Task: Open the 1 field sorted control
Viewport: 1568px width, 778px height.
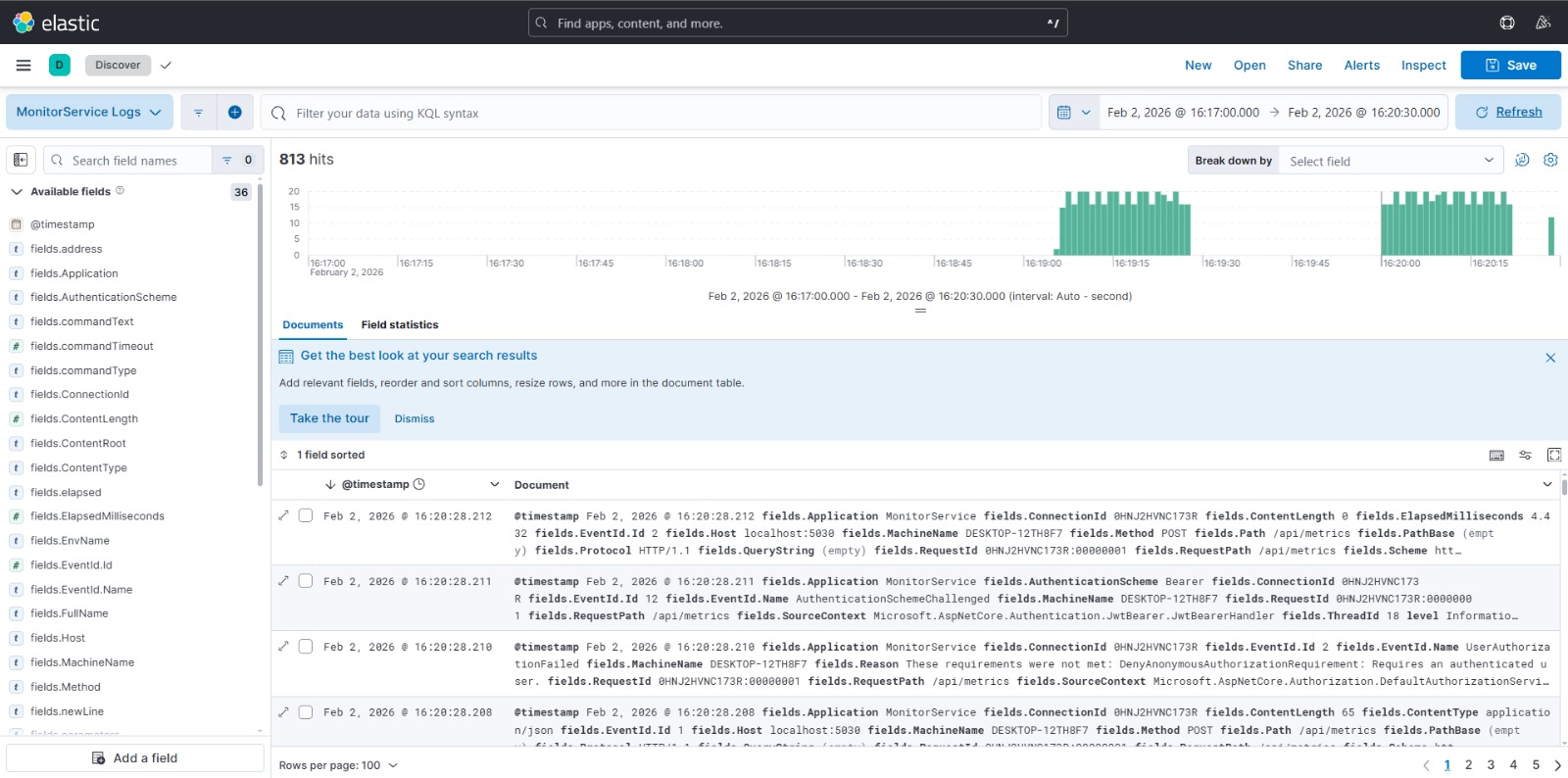Action: pos(322,455)
